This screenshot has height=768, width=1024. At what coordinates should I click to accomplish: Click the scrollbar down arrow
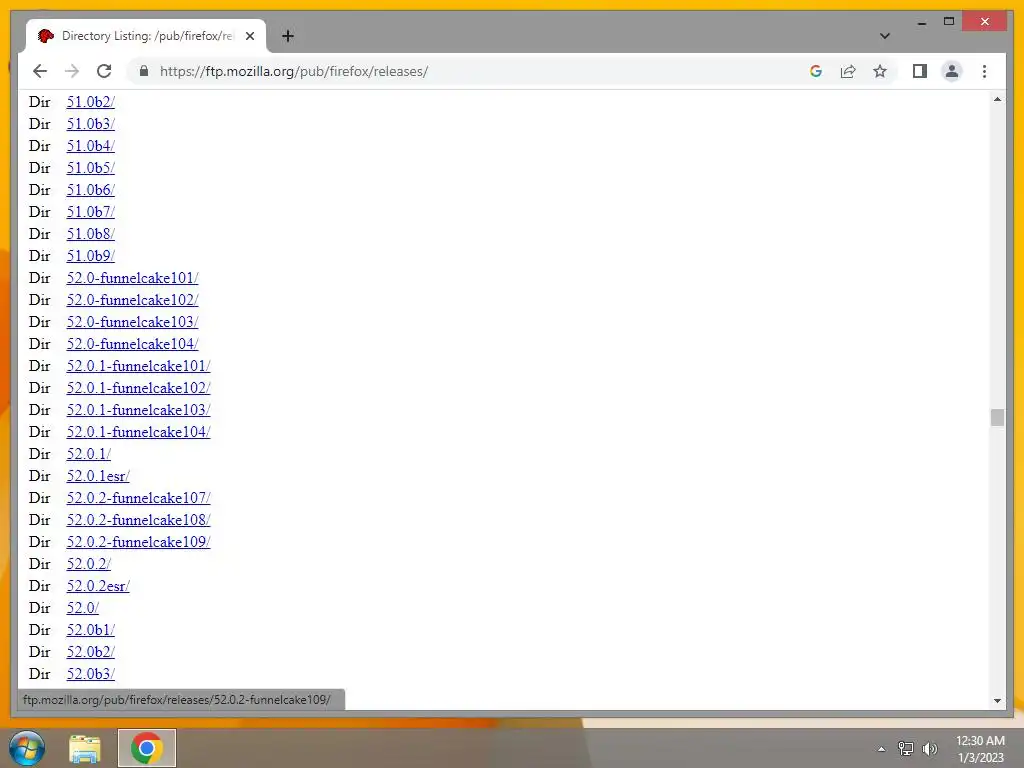[997, 701]
